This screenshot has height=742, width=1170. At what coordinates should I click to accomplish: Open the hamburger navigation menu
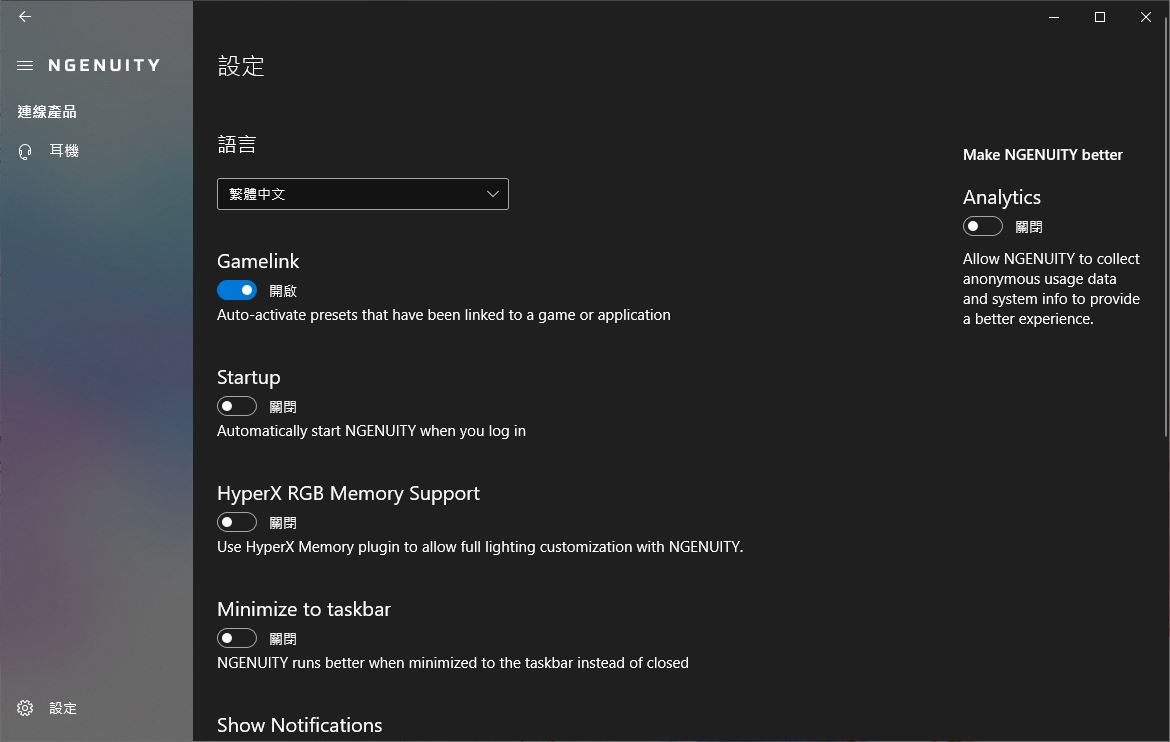[25, 66]
